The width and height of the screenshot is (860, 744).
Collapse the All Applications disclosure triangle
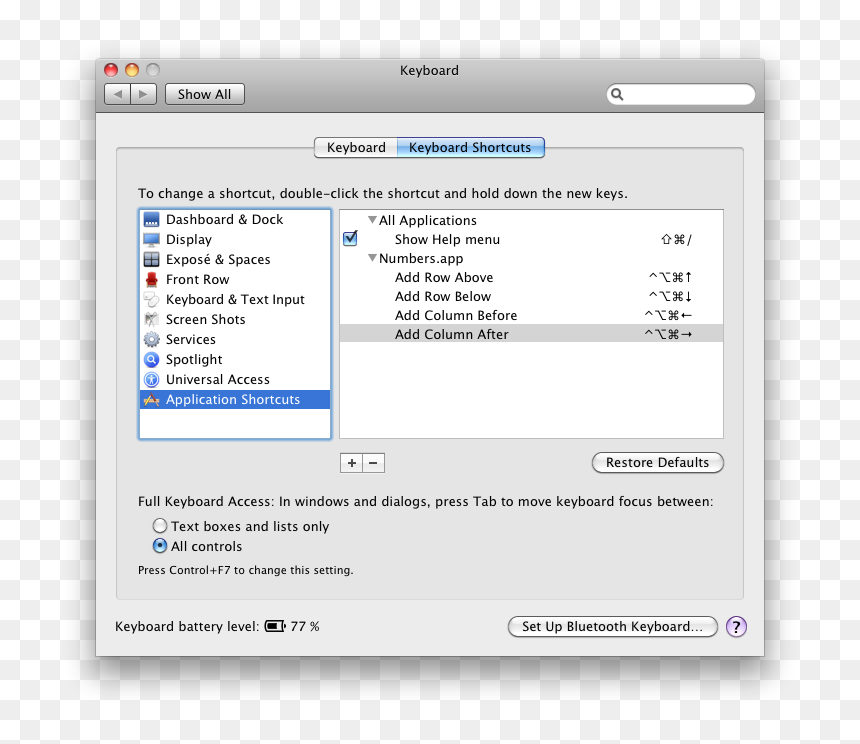pyautogui.click(x=372, y=220)
